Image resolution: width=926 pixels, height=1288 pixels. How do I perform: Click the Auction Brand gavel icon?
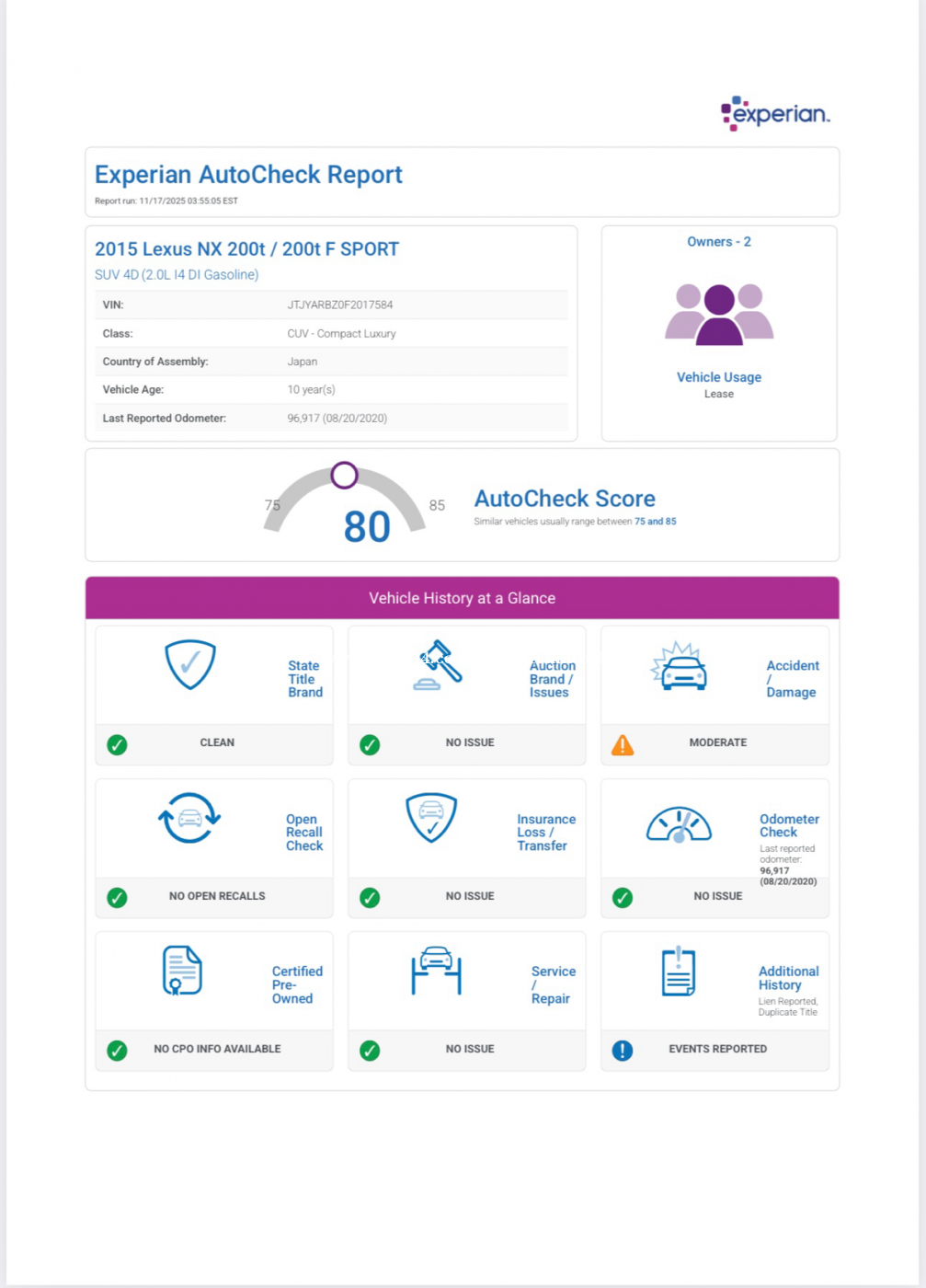[x=438, y=664]
